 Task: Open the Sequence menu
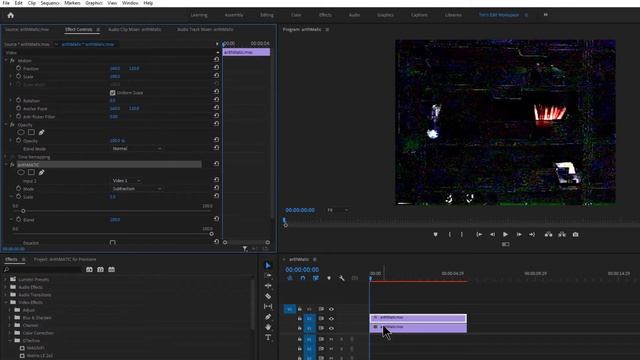click(x=50, y=3)
